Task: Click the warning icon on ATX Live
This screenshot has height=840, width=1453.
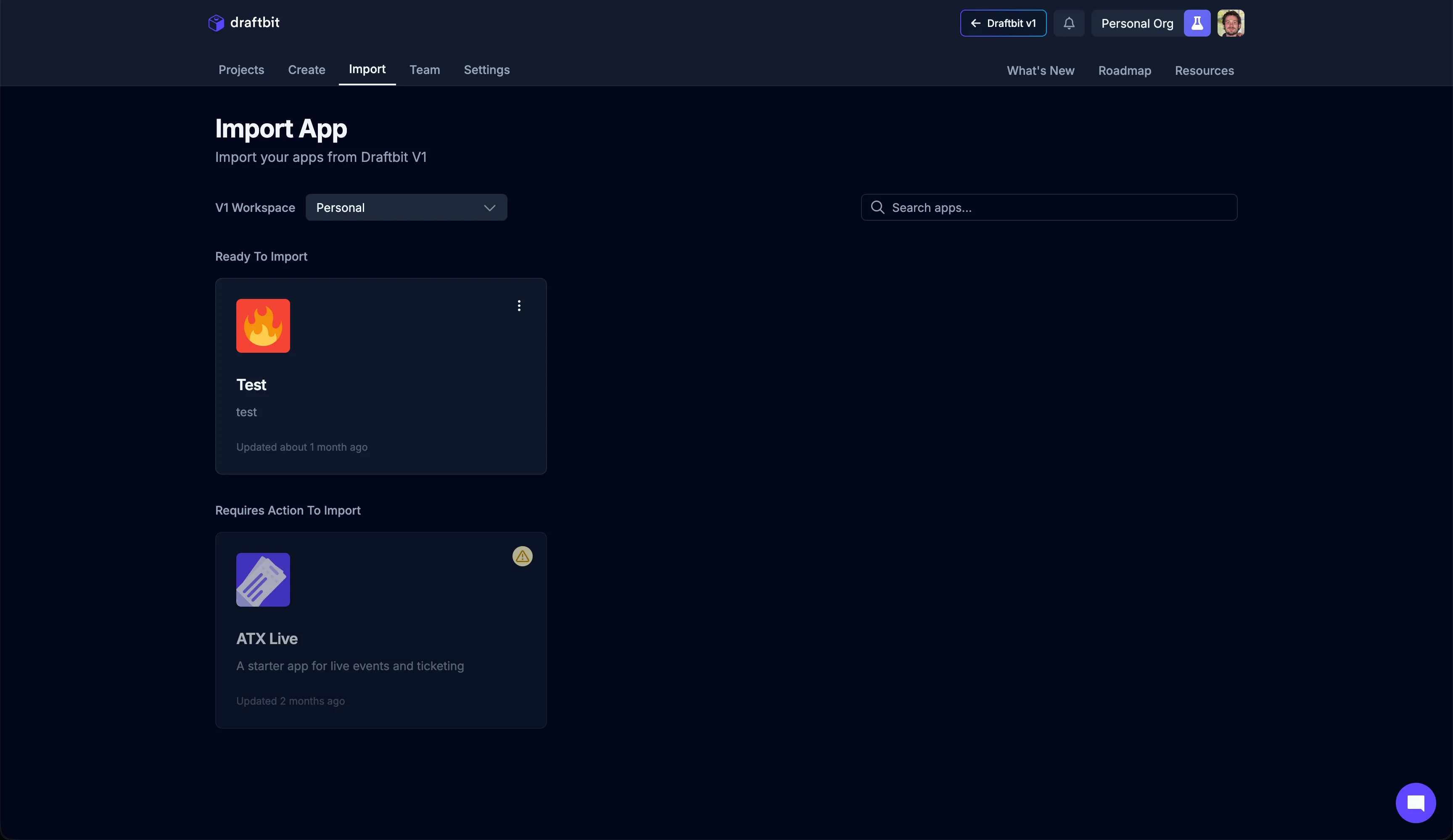Action: [523, 556]
